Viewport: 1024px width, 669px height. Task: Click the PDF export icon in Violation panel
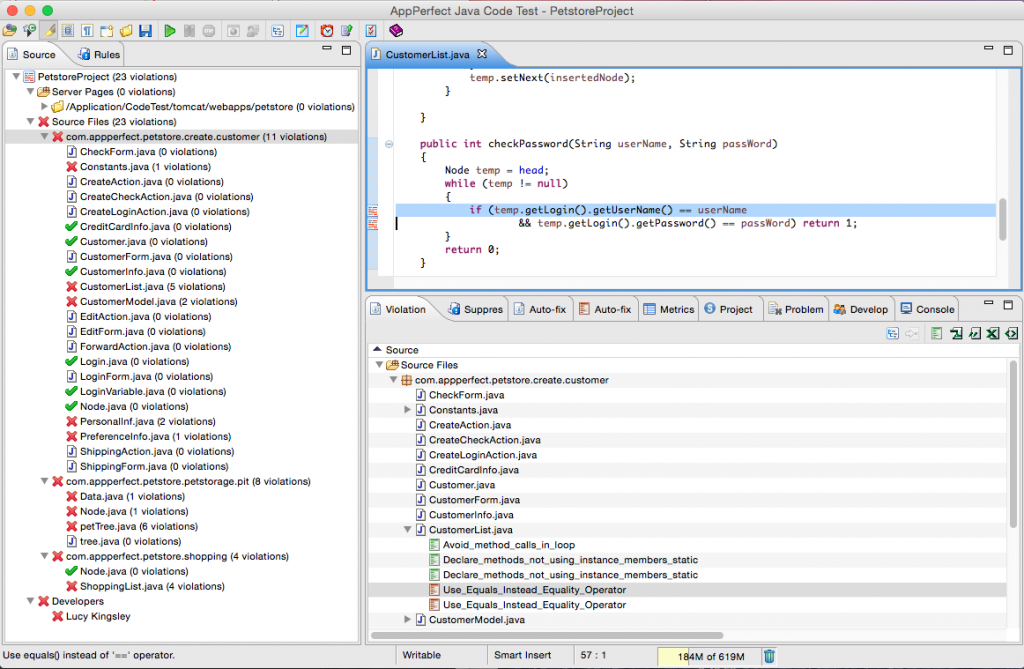[957, 333]
